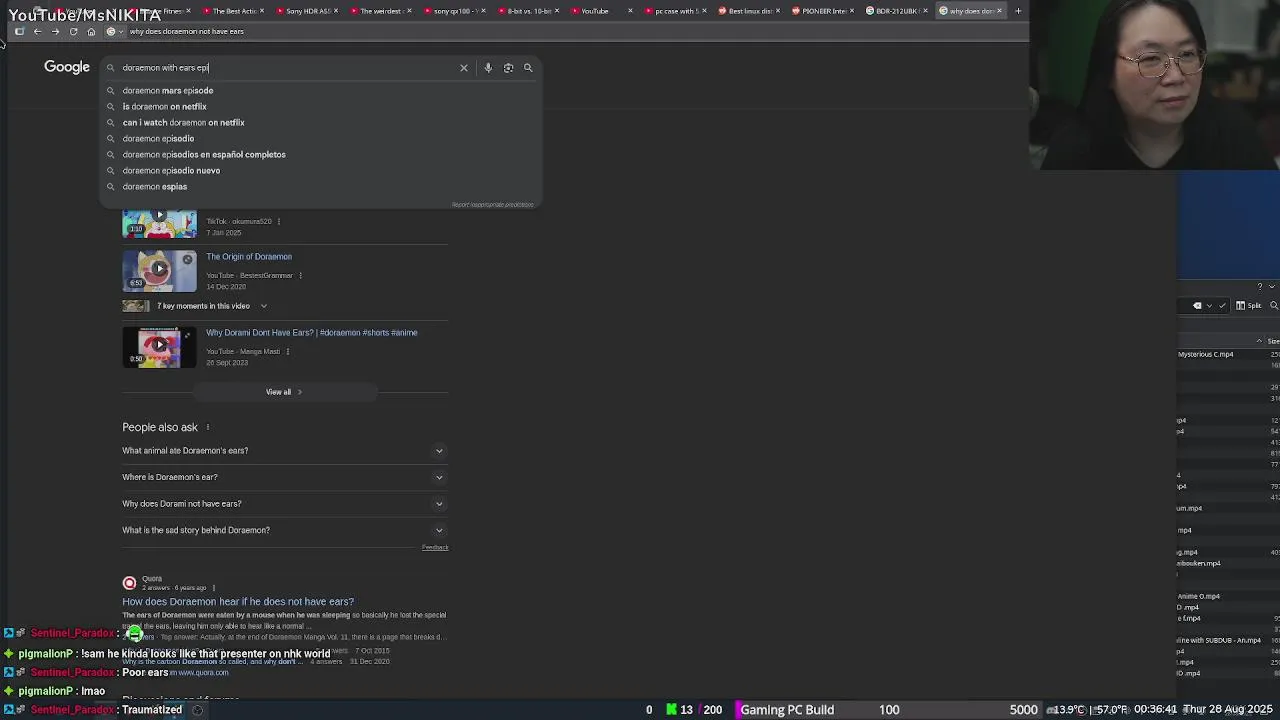1280x720 pixels.
Task: Open Quora 'How does Doraemon hear' link
Action: pyautogui.click(x=238, y=602)
